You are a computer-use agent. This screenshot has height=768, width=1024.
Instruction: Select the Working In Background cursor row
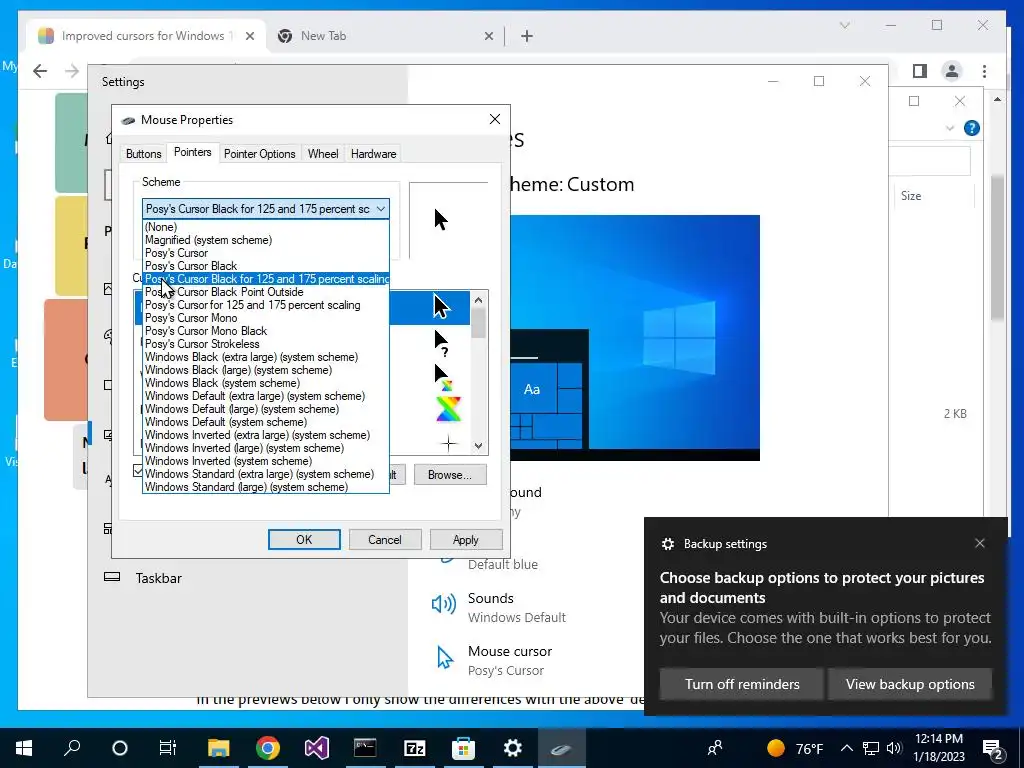click(x=443, y=377)
